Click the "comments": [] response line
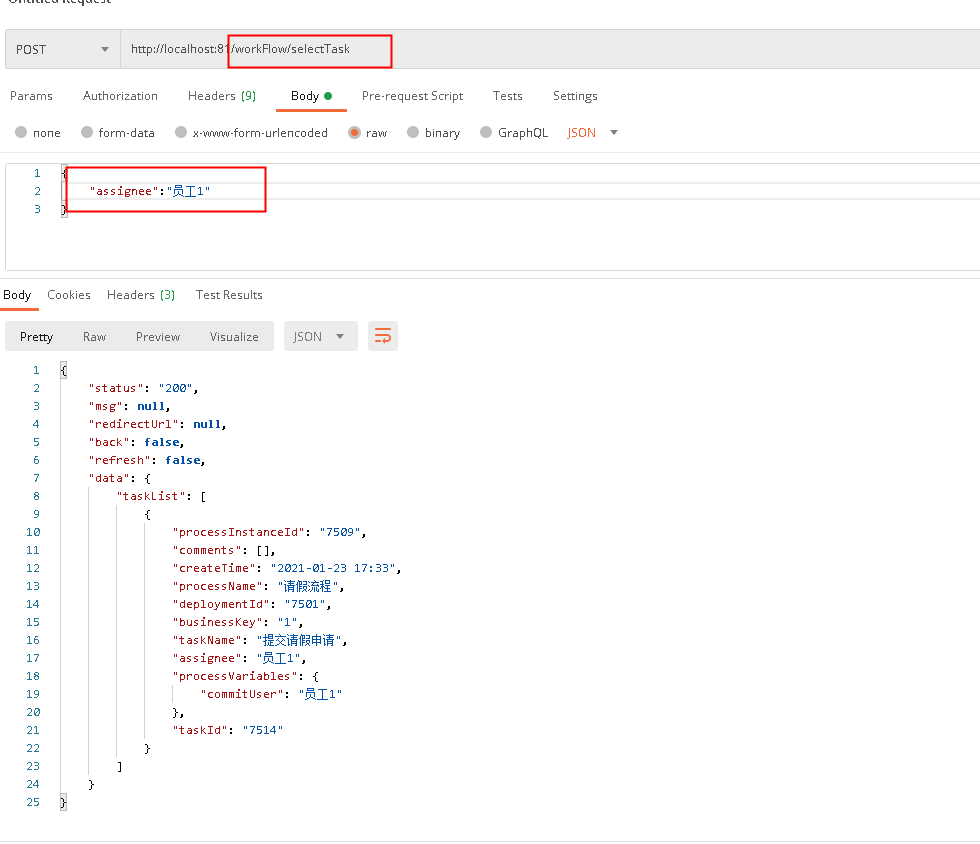 (224, 550)
